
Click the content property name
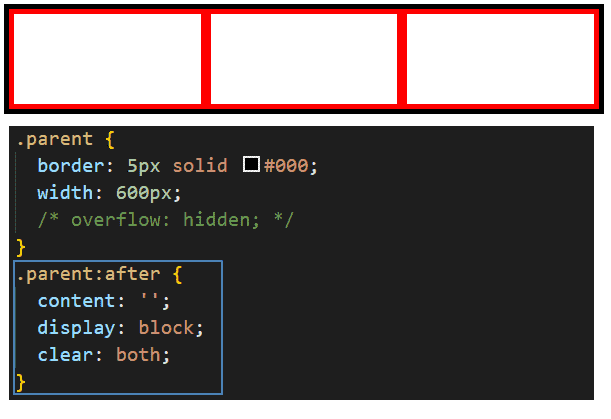pos(76,301)
